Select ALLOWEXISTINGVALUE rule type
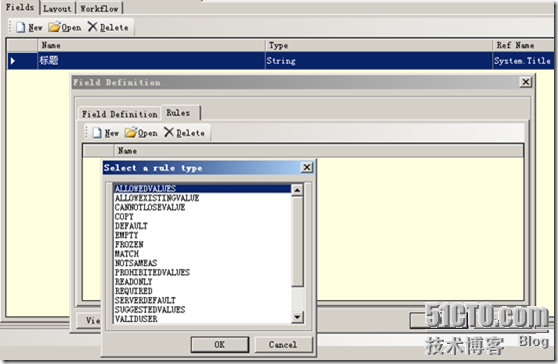 (202, 198)
